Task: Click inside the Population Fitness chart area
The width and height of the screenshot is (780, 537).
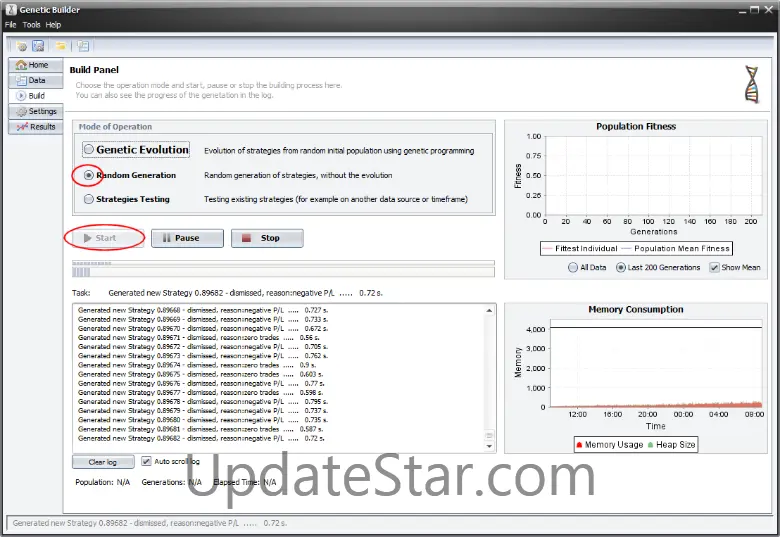Action: click(654, 176)
